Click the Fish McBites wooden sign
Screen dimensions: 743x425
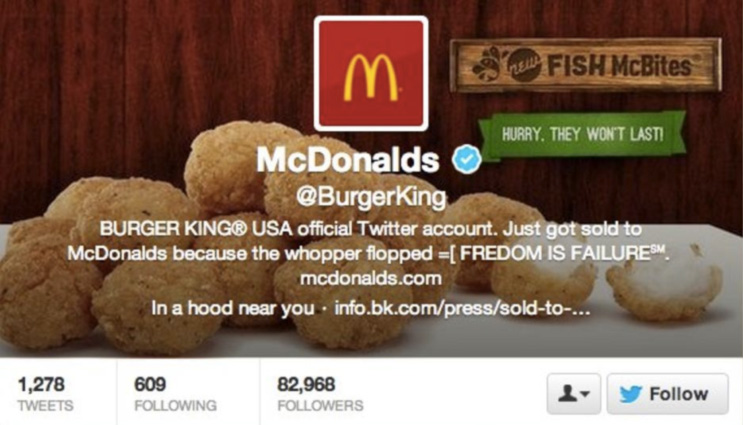[585, 65]
